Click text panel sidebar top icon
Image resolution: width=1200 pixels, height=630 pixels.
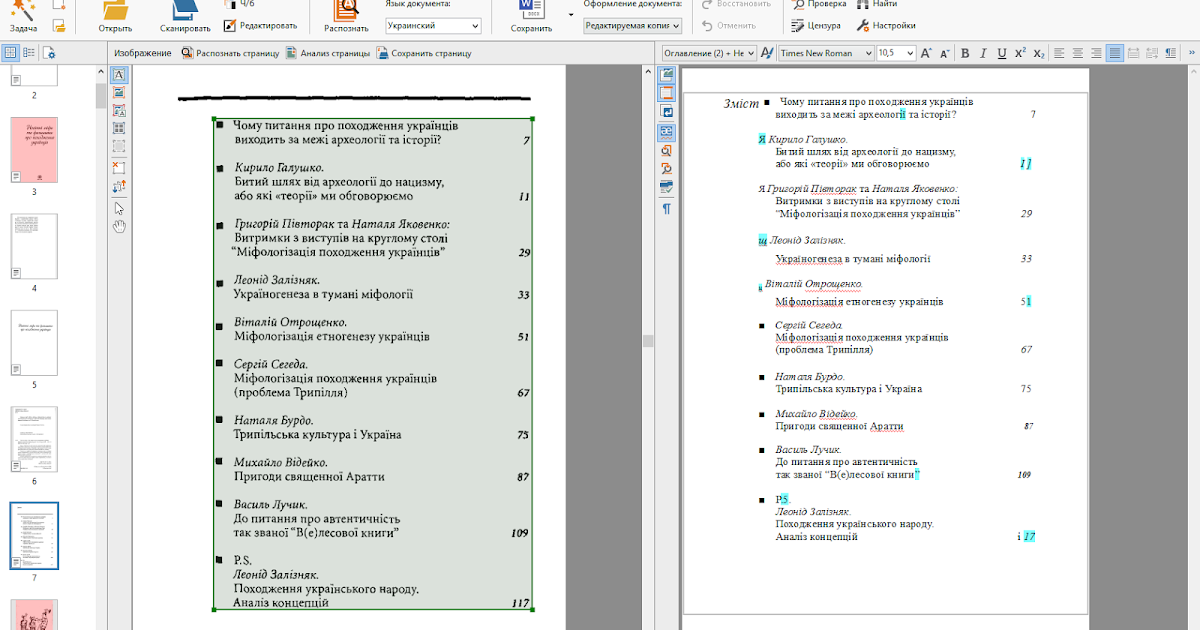(x=667, y=75)
